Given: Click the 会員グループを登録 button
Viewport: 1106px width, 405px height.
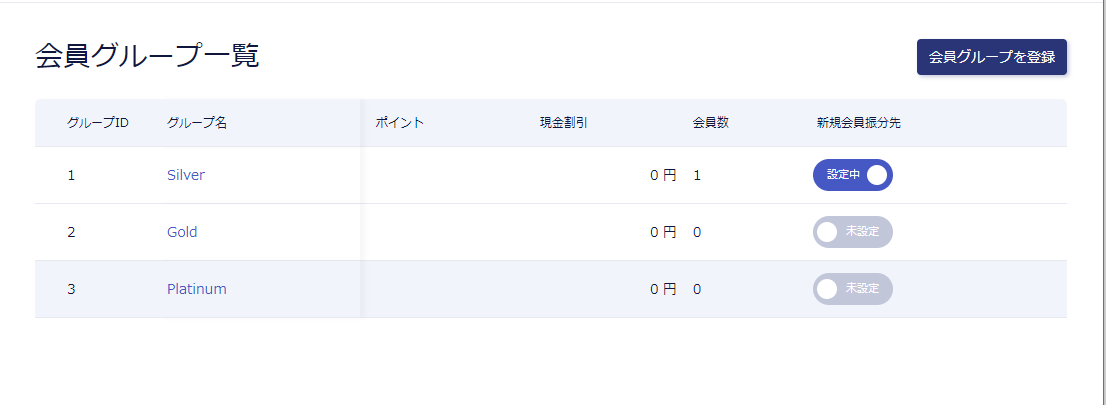Looking at the screenshot, I should (x=992, y=57).
